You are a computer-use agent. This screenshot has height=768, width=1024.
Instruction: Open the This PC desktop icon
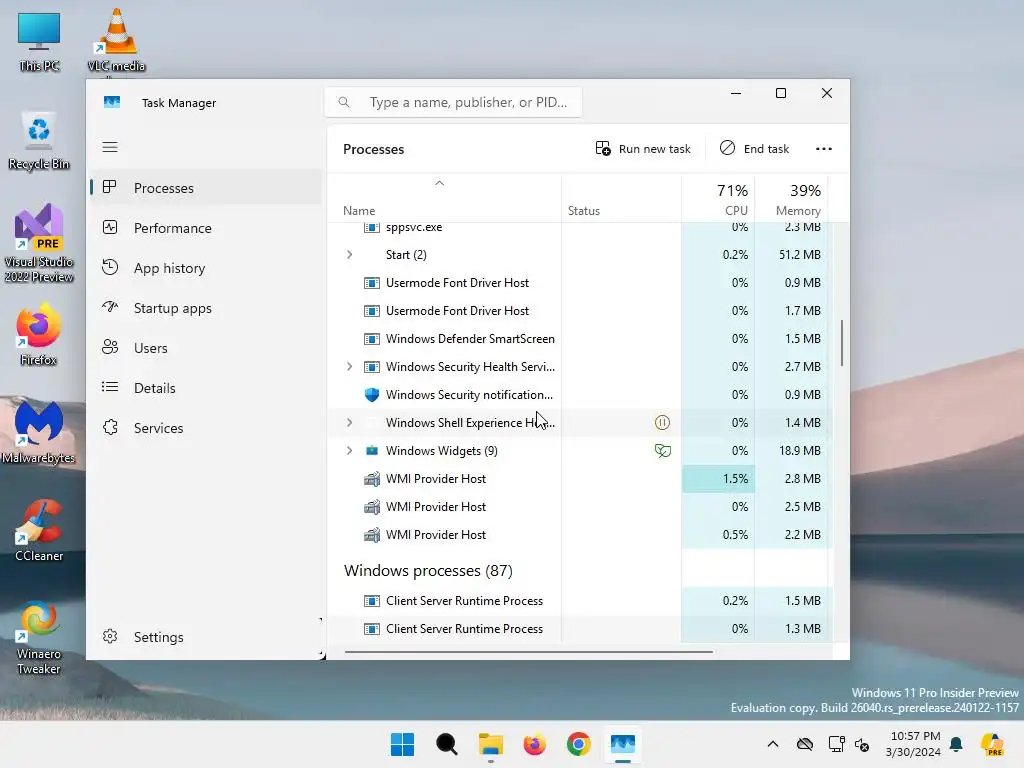coord(39,41)
